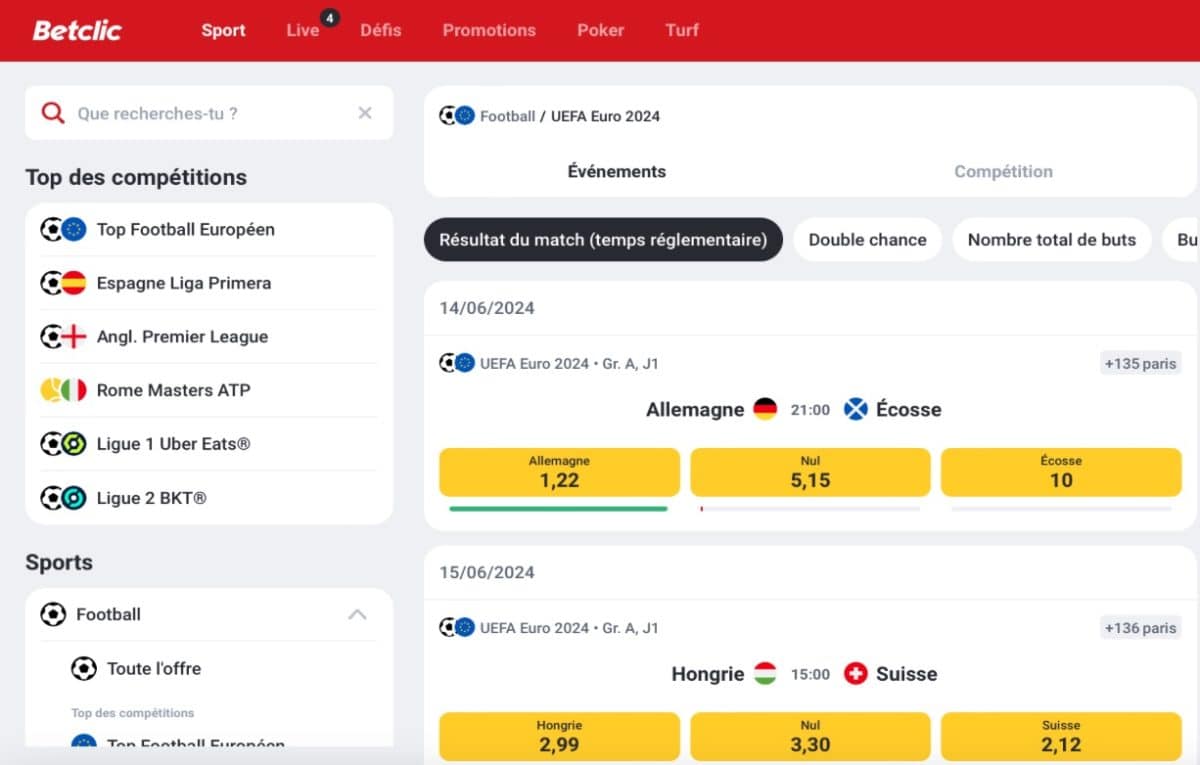Click the Hungary flag icon
This screenshot has width=1200, height=765.
point(765,673)
